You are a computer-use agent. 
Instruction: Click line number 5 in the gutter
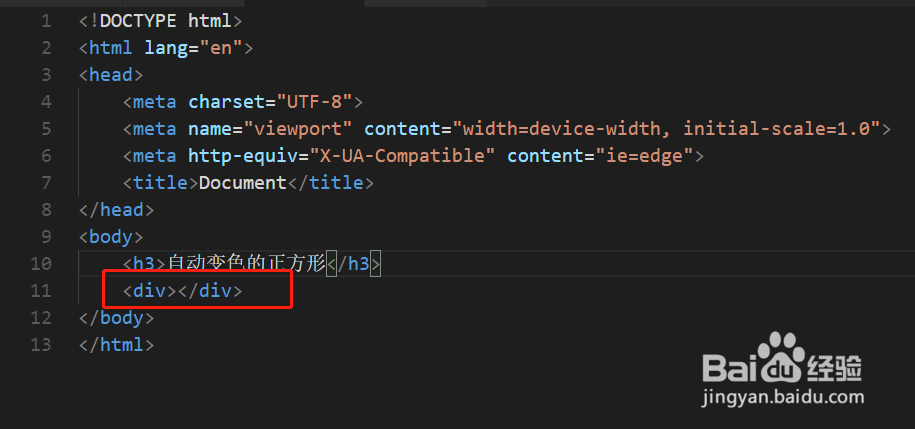[x=46, y=129]
